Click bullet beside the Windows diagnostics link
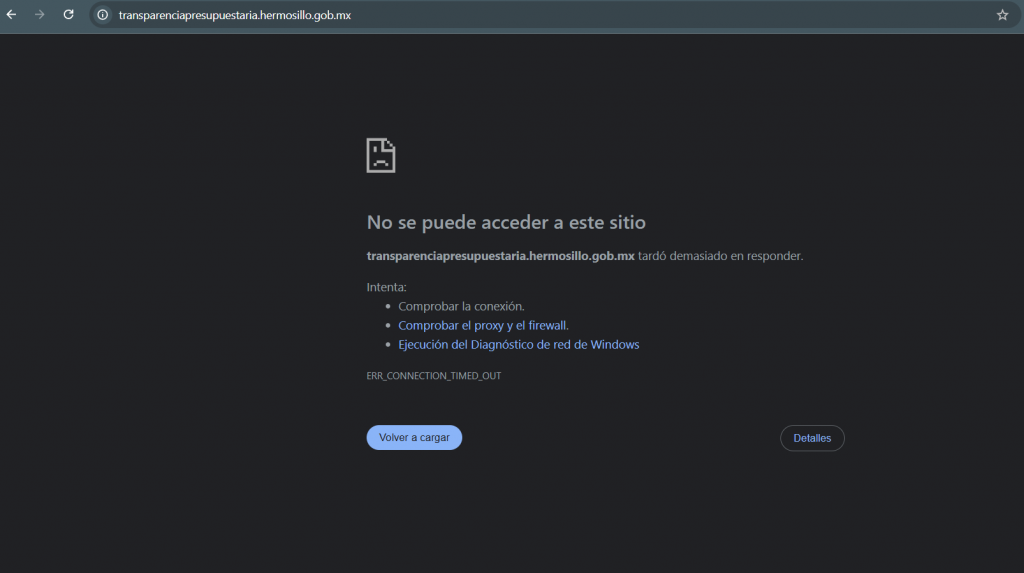The image size is (1024, 573). click(x=388, y=345)
